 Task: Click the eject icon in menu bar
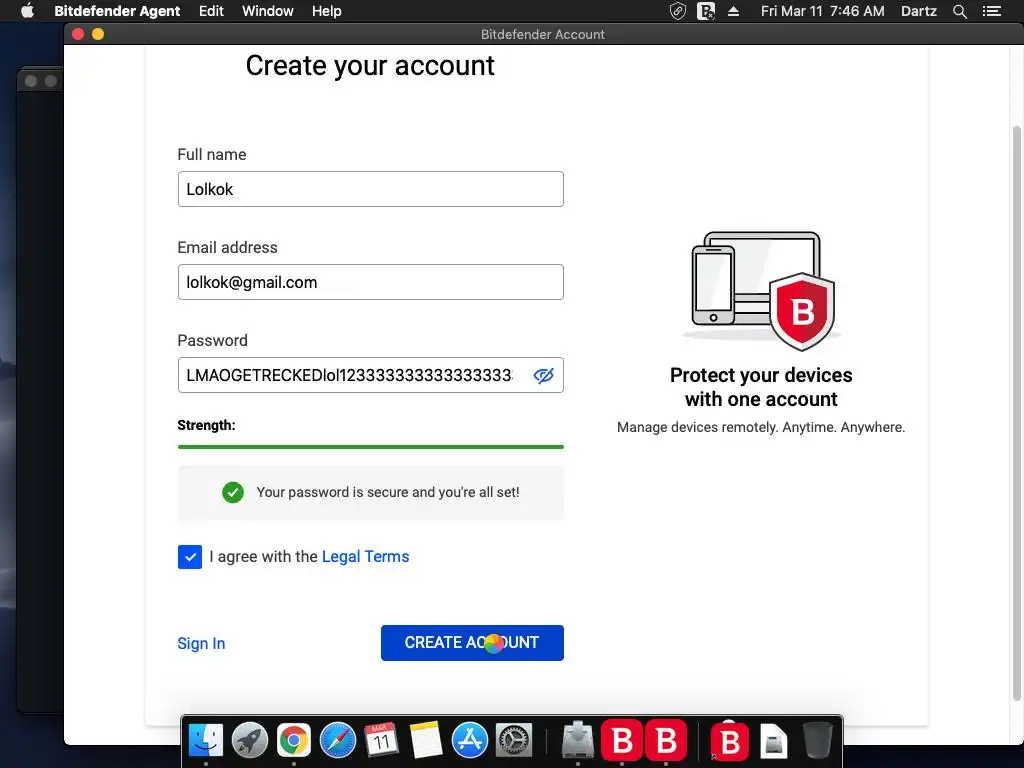[x=733, y=11]
